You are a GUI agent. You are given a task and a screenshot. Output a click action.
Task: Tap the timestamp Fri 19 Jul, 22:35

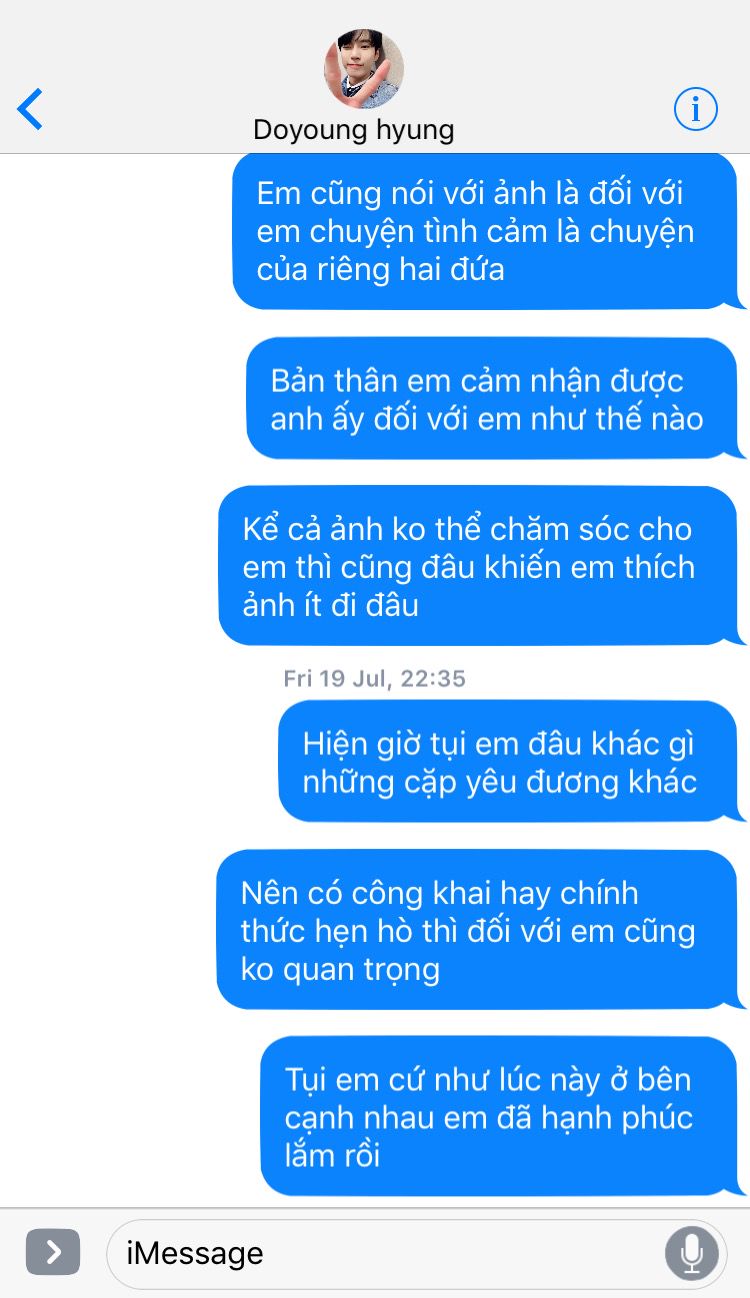374,679
